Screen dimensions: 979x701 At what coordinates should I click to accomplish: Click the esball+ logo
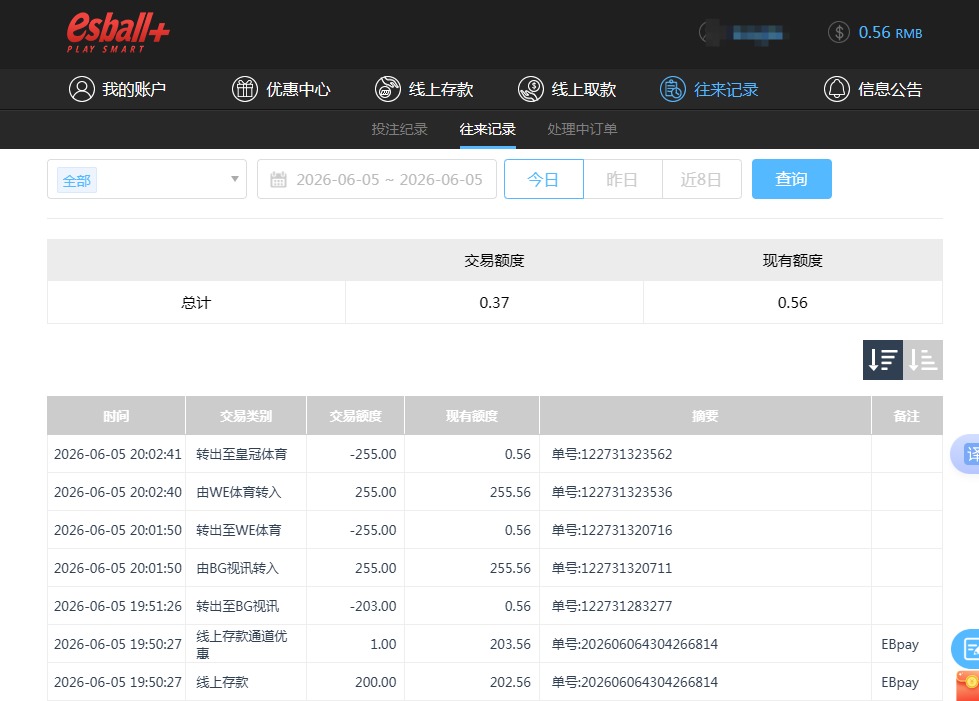point(118,32)
